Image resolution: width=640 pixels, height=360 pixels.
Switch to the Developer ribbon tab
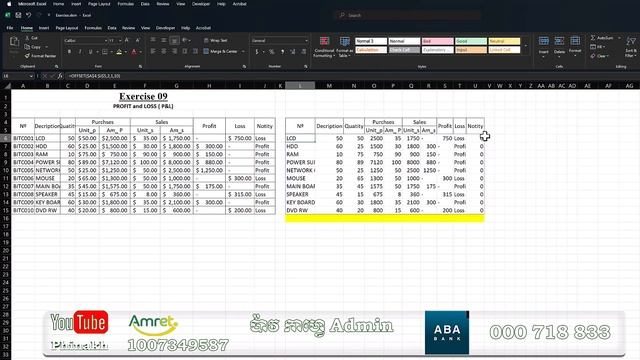(165, 28)
